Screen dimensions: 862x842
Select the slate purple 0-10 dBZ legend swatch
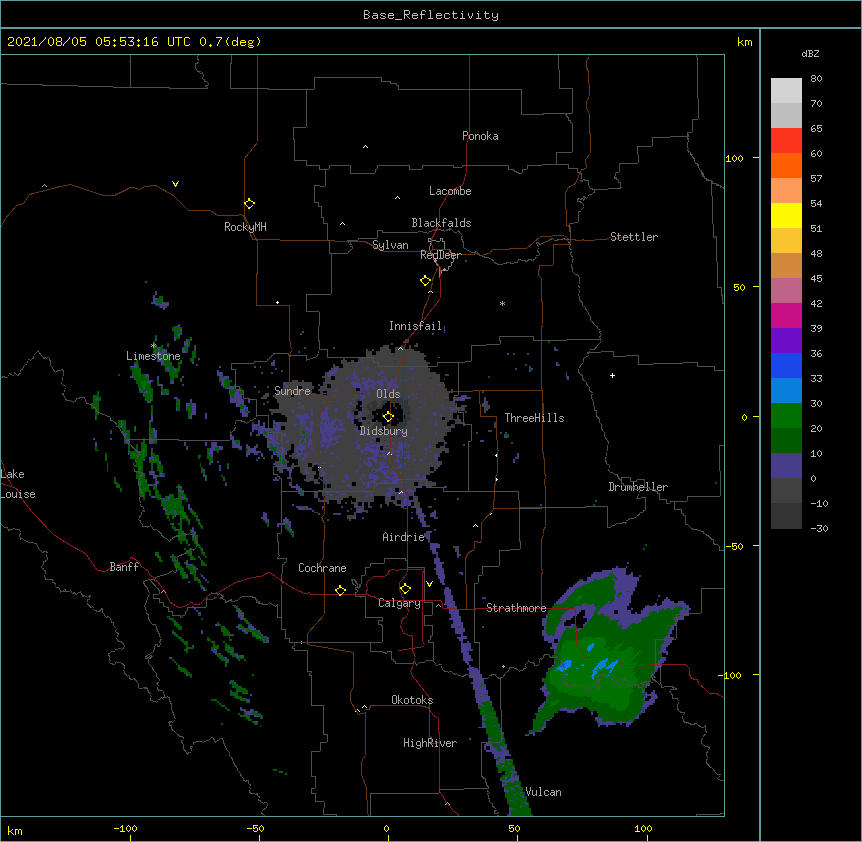point(786,466)
